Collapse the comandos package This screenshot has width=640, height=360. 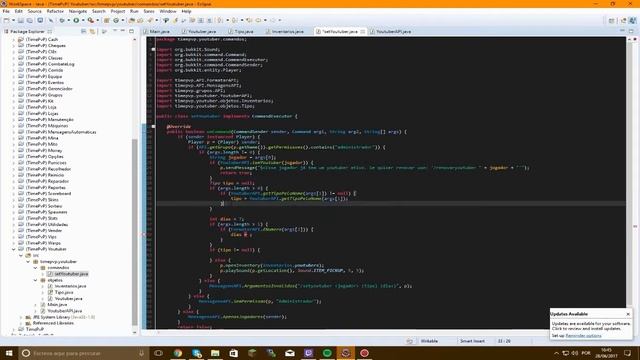[x=36, y=268]
